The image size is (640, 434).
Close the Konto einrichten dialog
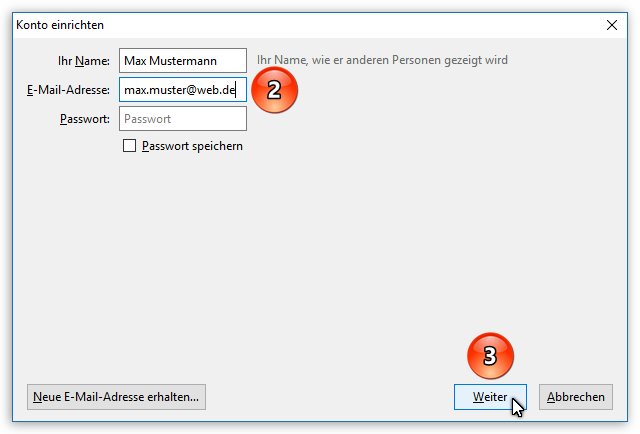point(612,24)
